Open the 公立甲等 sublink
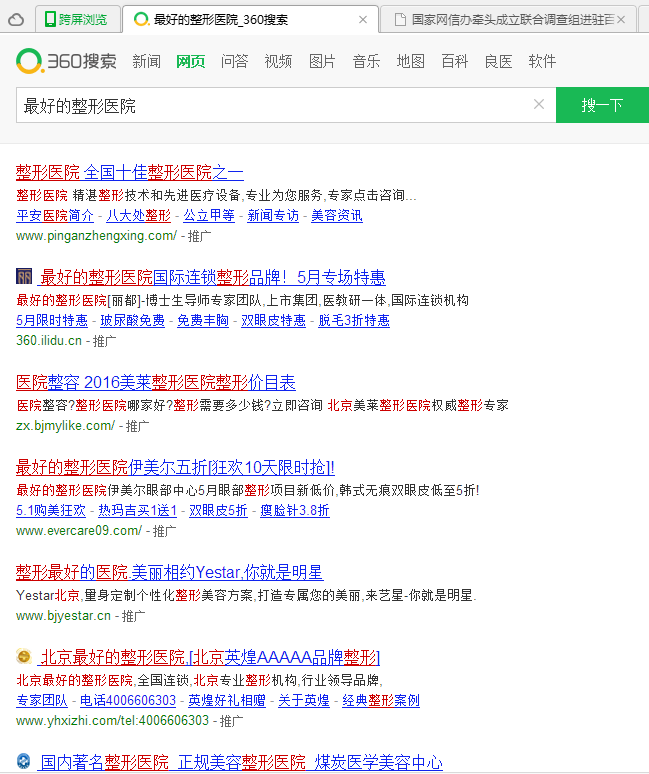Image resolution: width=649 pixels, height=774 pixels. point(209,216)
